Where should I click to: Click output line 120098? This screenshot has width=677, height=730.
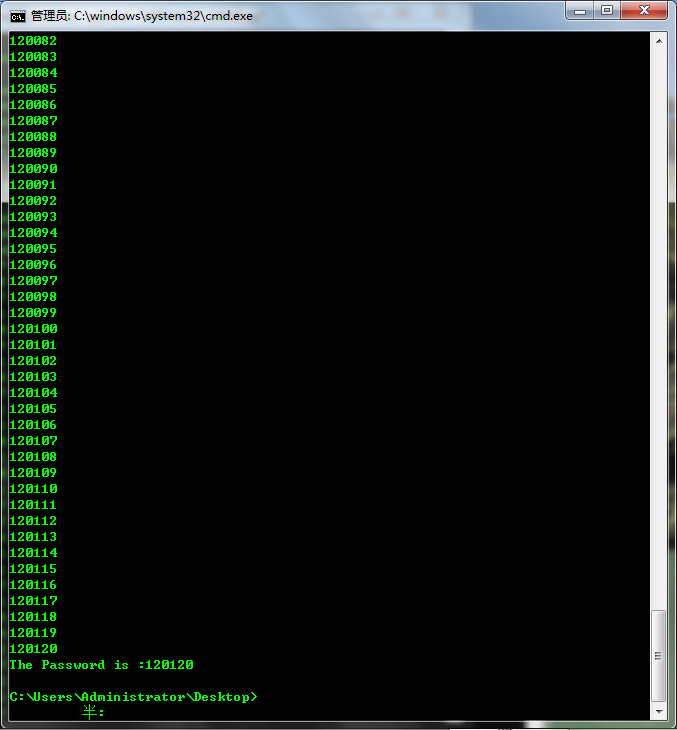pyautogui.click(x=33, y=297)
